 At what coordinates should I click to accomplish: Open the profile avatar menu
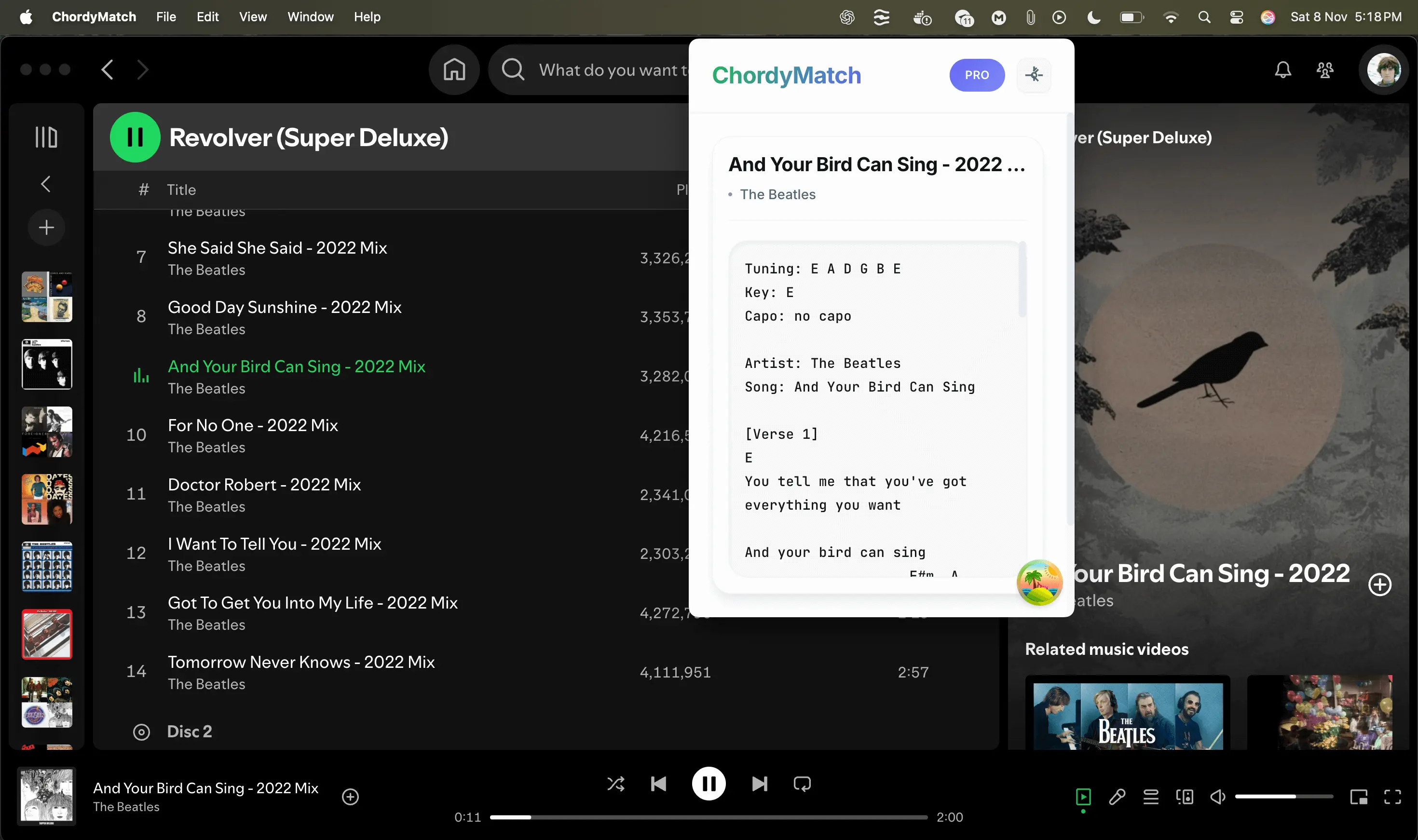1383,69
